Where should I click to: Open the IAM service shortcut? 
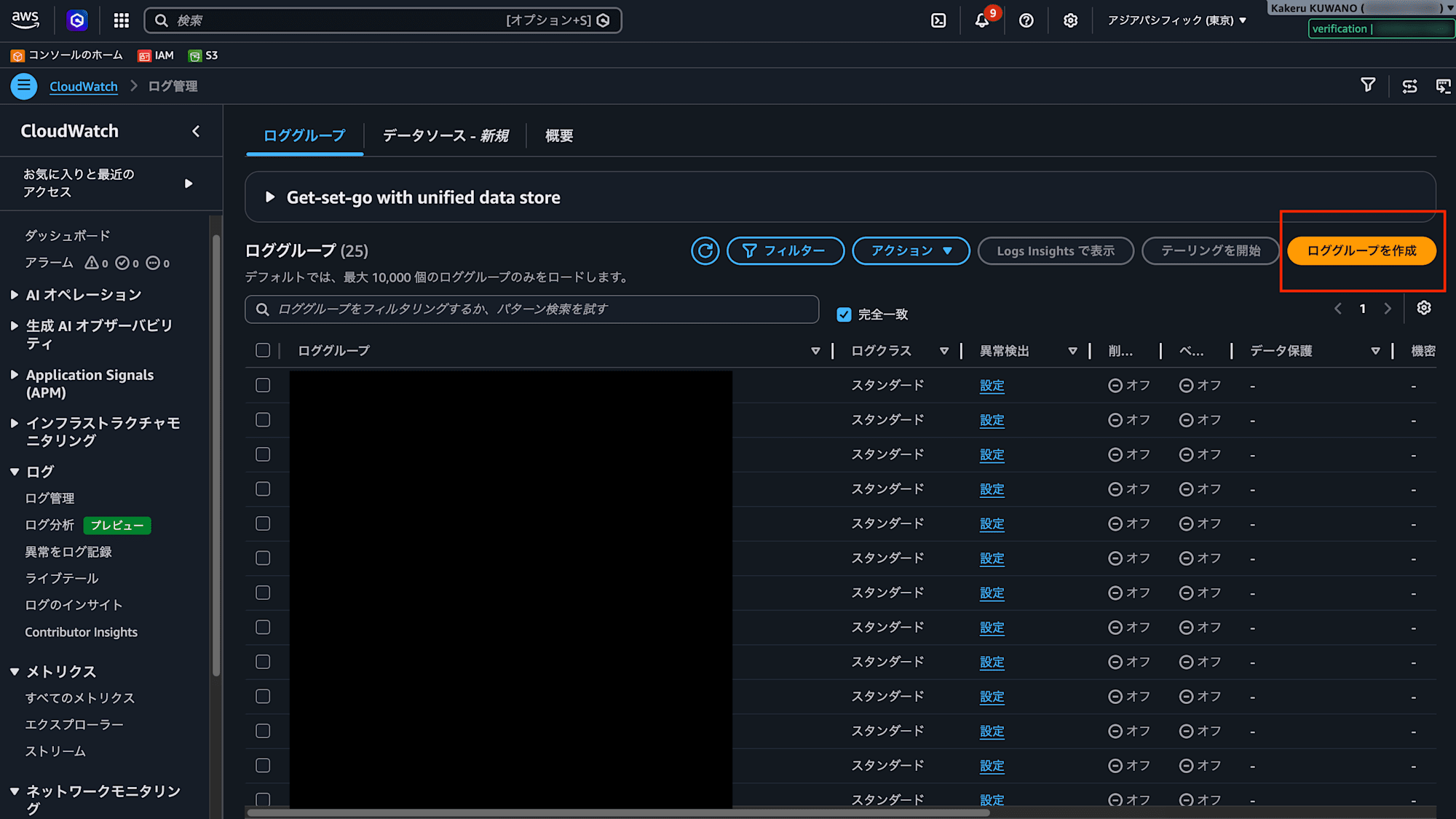[x=156, y=55]
